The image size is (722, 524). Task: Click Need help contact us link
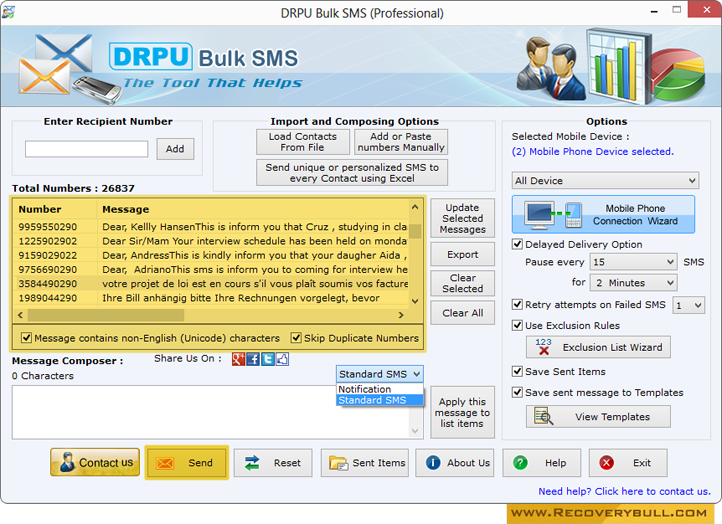624,491
